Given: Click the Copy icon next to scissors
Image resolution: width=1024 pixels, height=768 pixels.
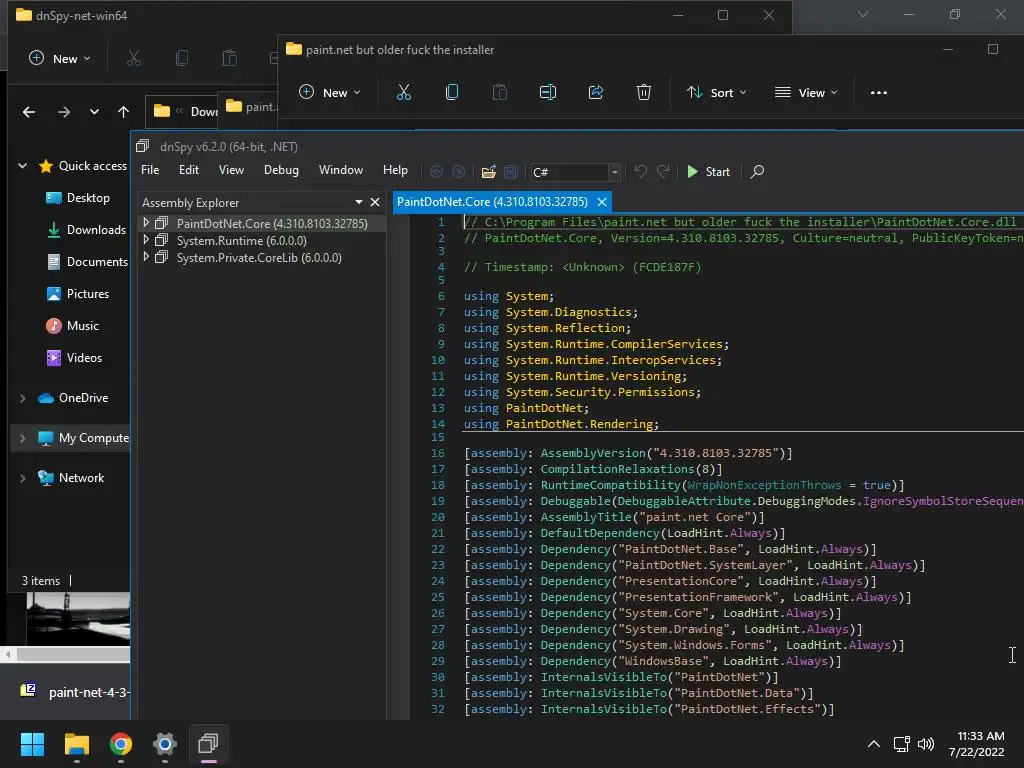Looking at the screenshot, I should [x=452, y=92].
